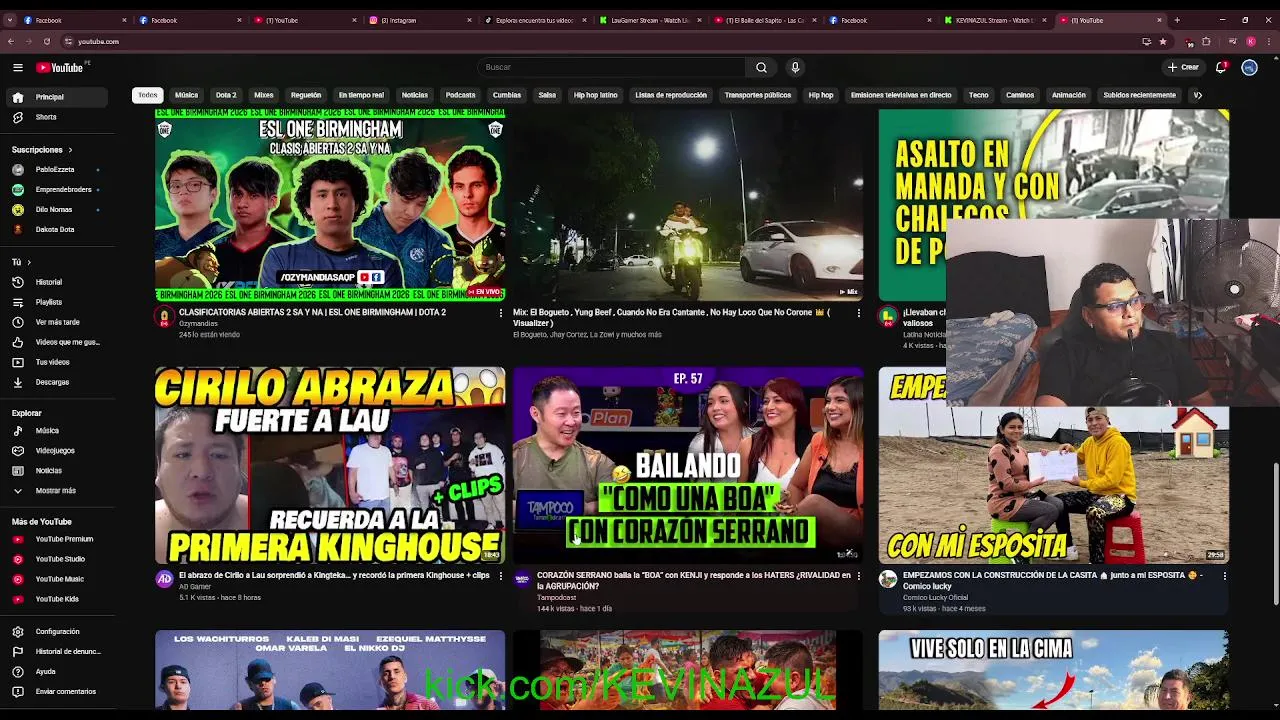Open YouTube Premium link
The height and width of the screenshot is (720, 1280).
pos(55,539)
